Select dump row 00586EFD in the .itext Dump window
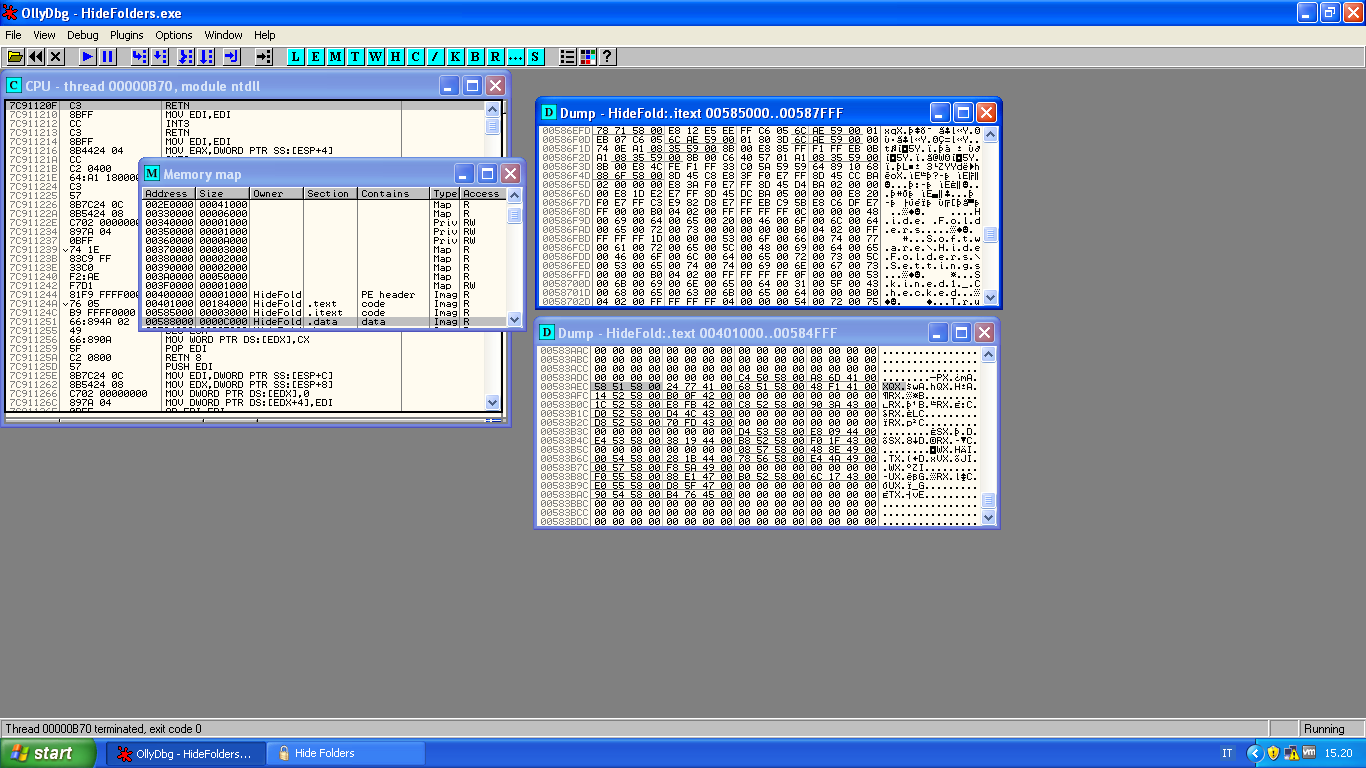The width and height of the screenshot is (1366, 768). point(760,131)
